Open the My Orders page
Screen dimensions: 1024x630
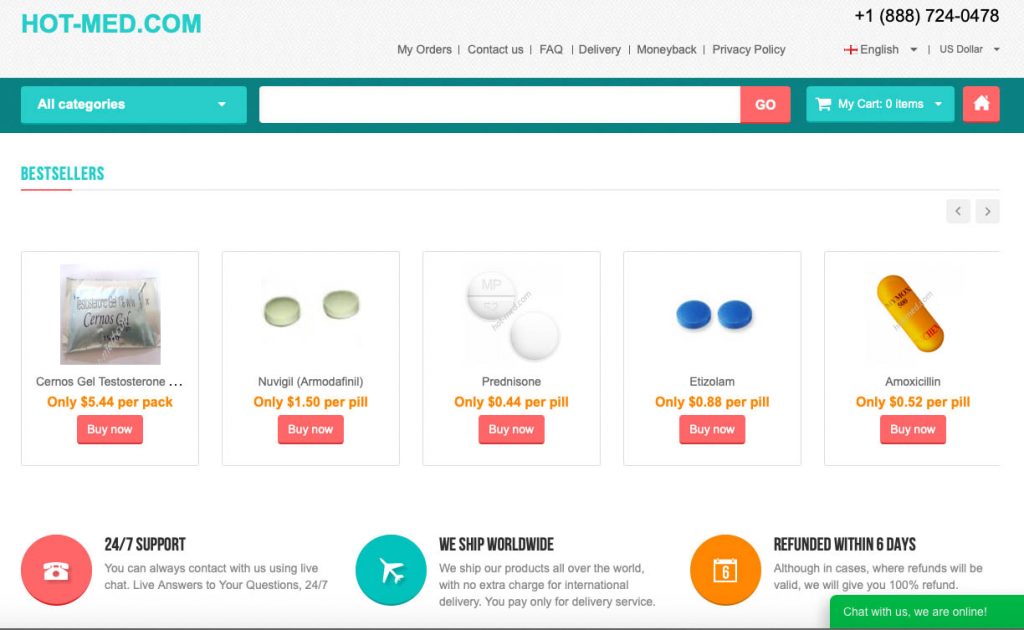424,50
